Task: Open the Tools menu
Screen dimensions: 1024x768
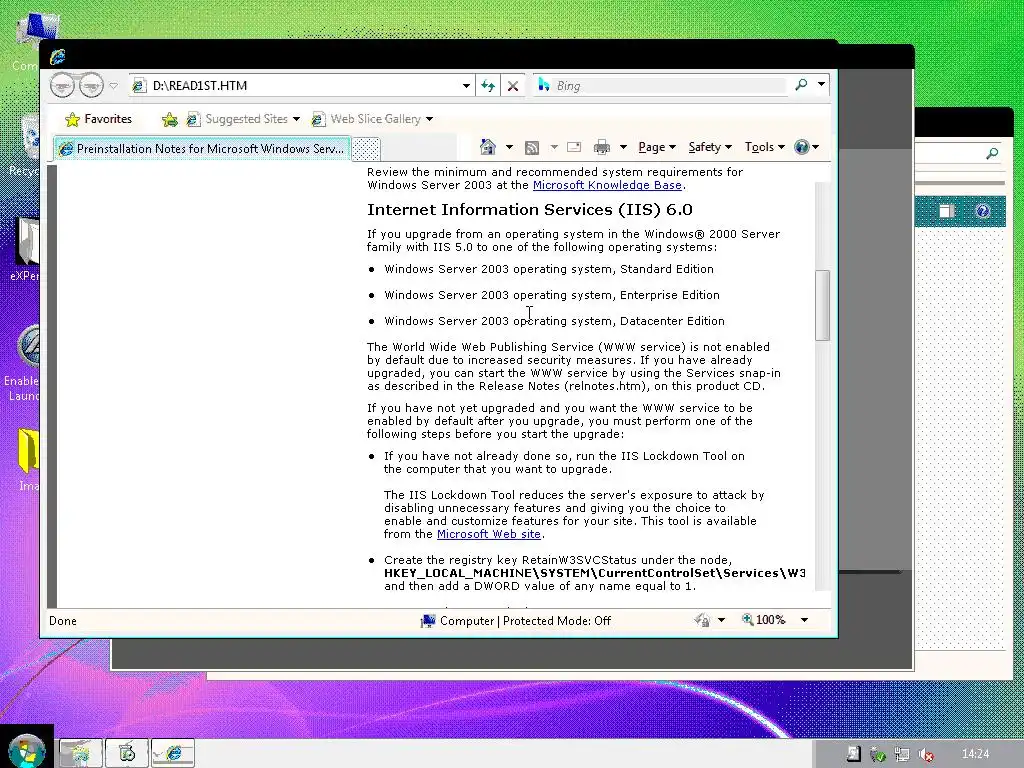Action: tap(765, 147)
